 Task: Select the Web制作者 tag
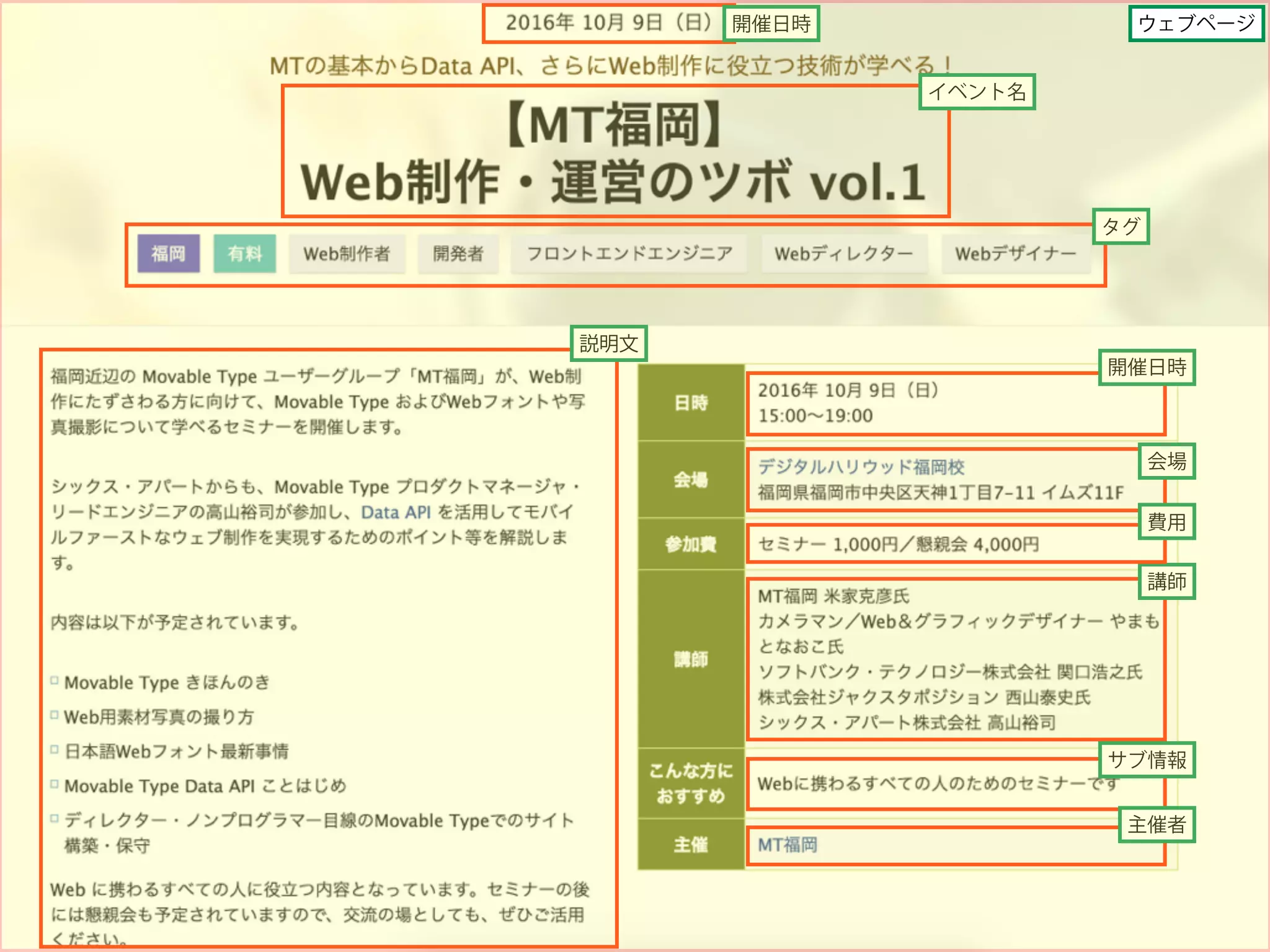[x=347, y=253]
